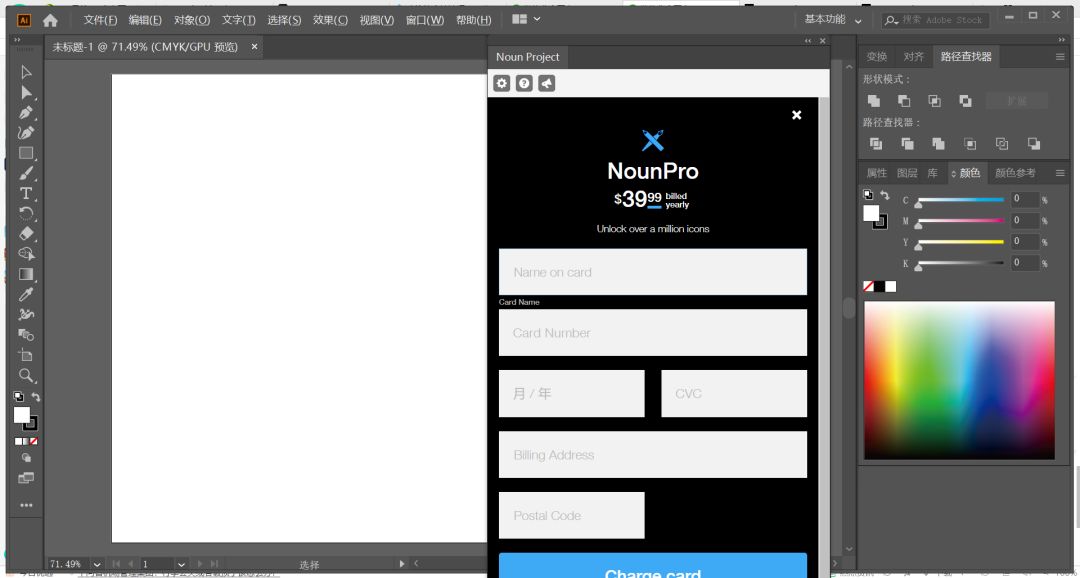Close the 未标题-1 document tab
Image resolution: width=1080 pixels, height=578 pixels.
[x=254, y=46]
